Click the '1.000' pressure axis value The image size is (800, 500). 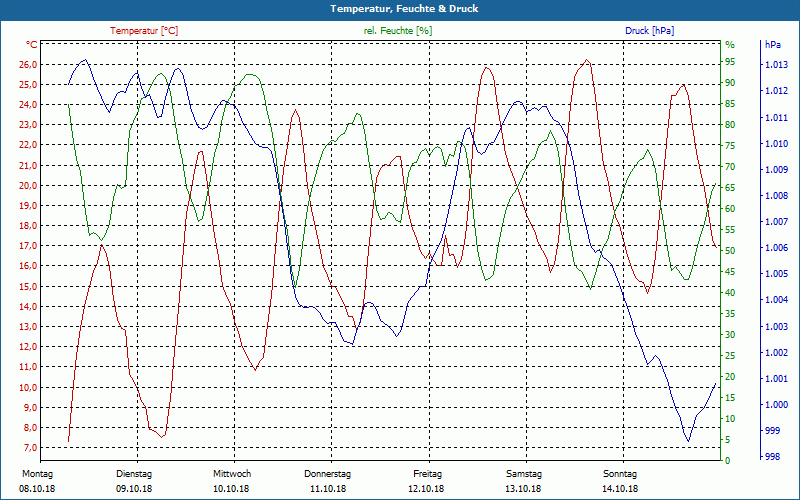(x=776, y=405)
